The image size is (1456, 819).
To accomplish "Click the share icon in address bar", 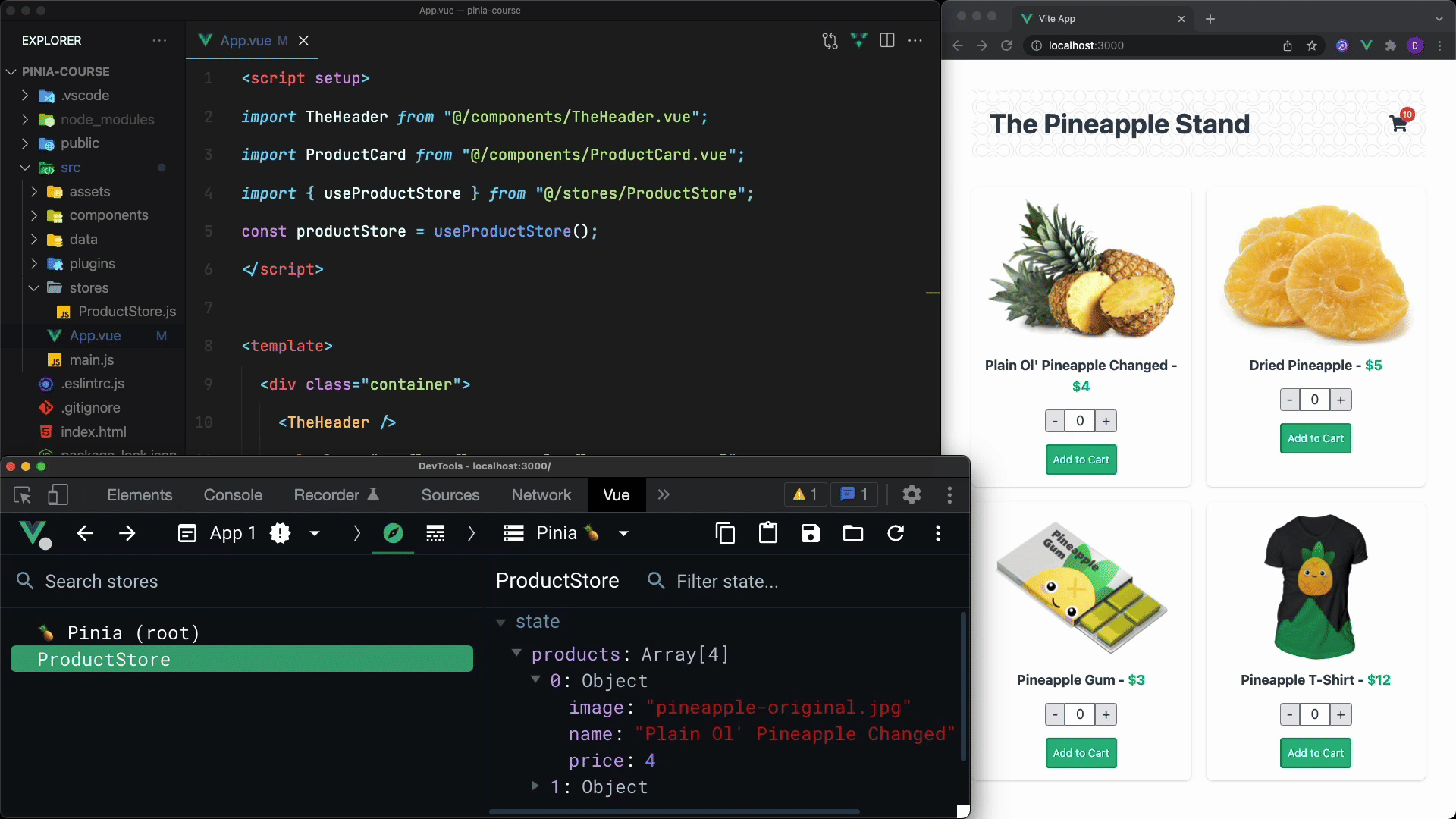I will click(1288, 45).
